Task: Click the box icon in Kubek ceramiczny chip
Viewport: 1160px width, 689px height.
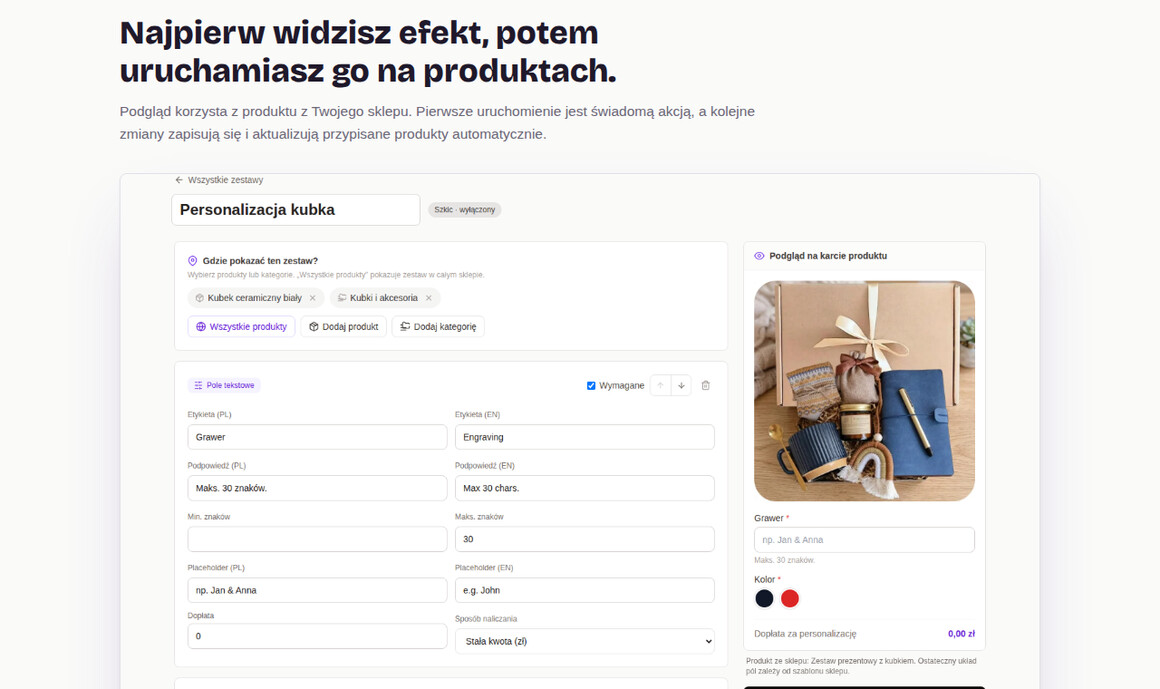Action: coord(200,298)
